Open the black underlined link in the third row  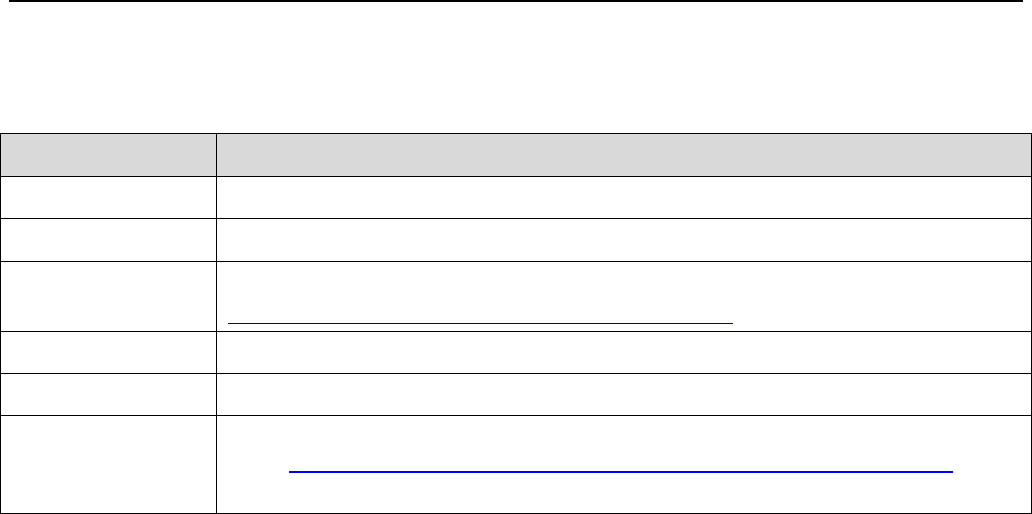pos(480,322)
